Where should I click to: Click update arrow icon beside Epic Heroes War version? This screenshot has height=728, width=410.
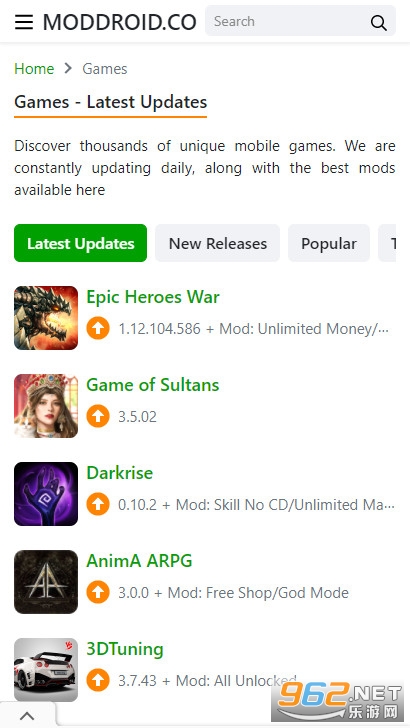(x=98, y=328)
